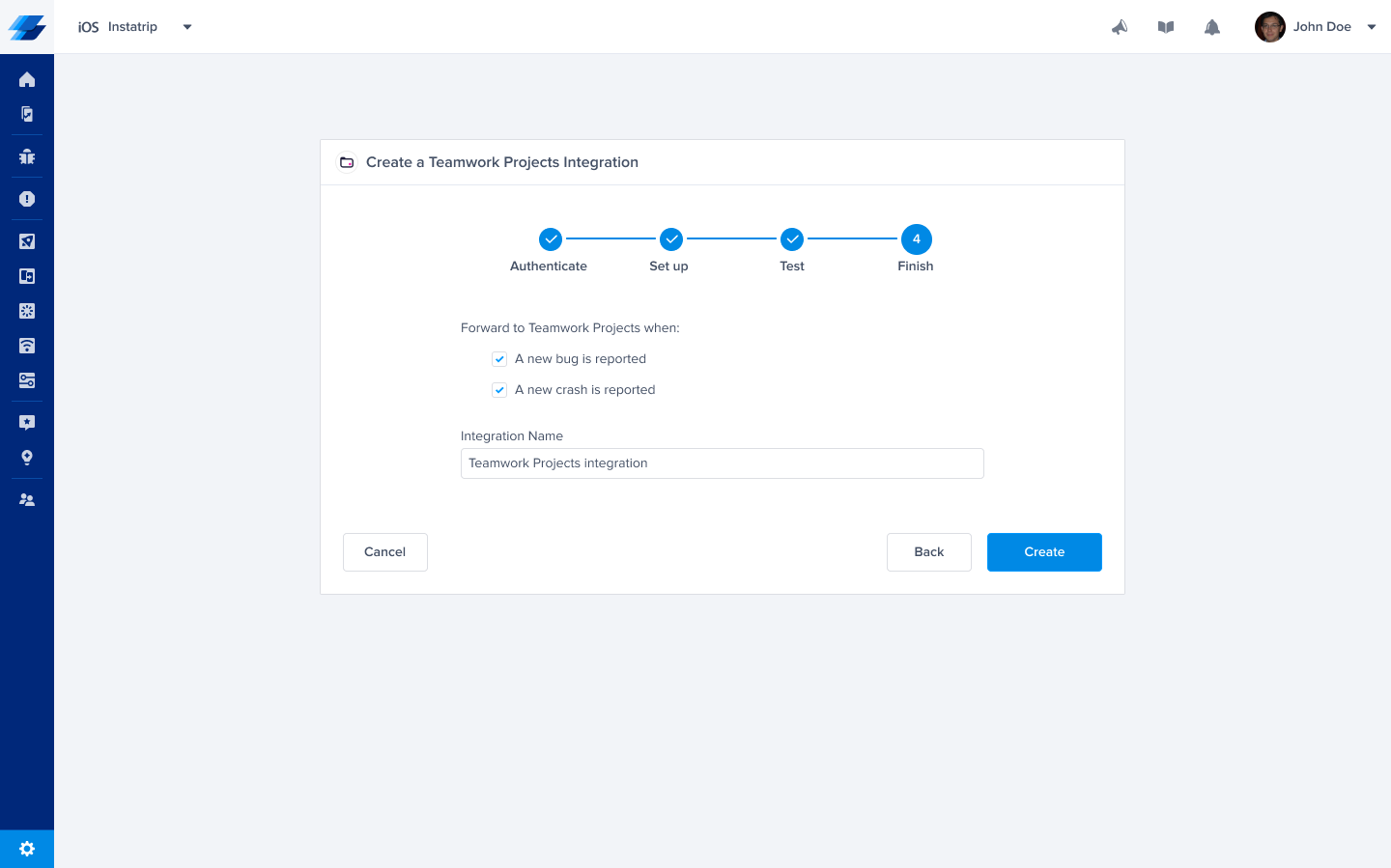Open the star feedback chat icon
Viewport: 1391px width, 868px height.
(27, 423)
